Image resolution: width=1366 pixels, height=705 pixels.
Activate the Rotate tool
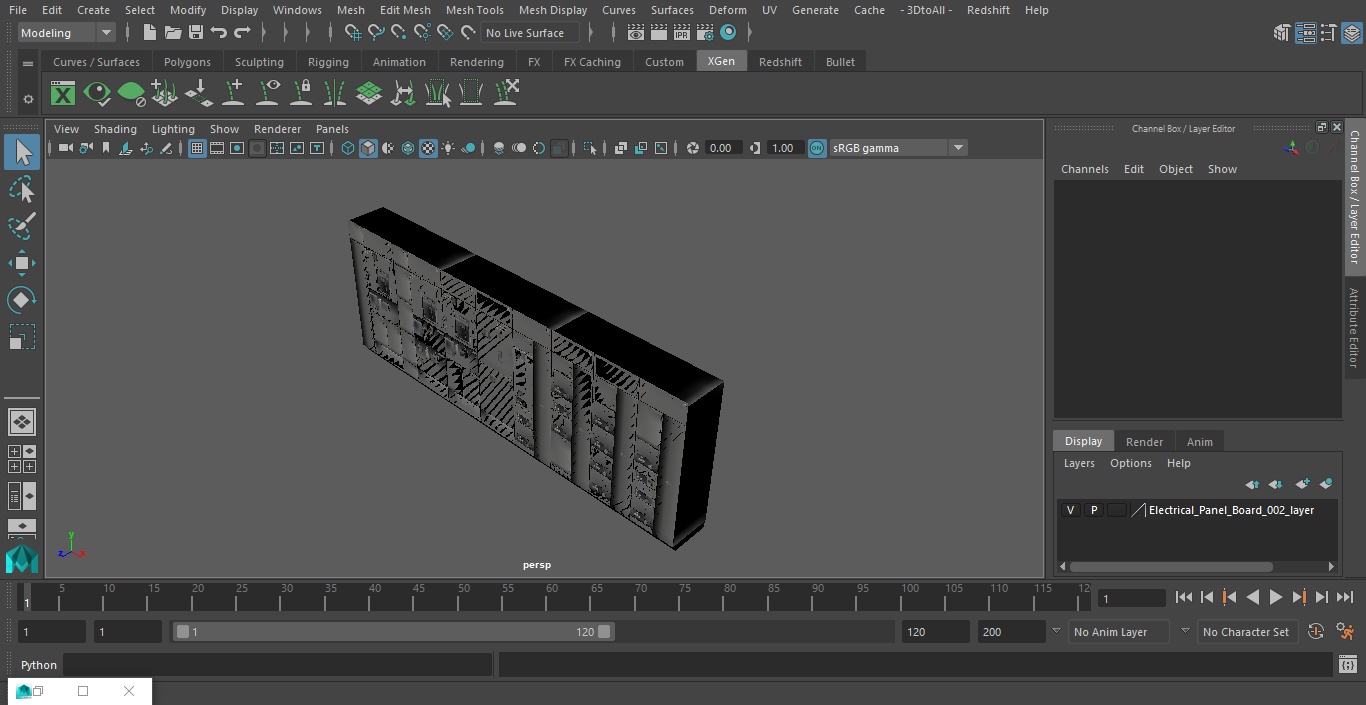coord(22,300)
